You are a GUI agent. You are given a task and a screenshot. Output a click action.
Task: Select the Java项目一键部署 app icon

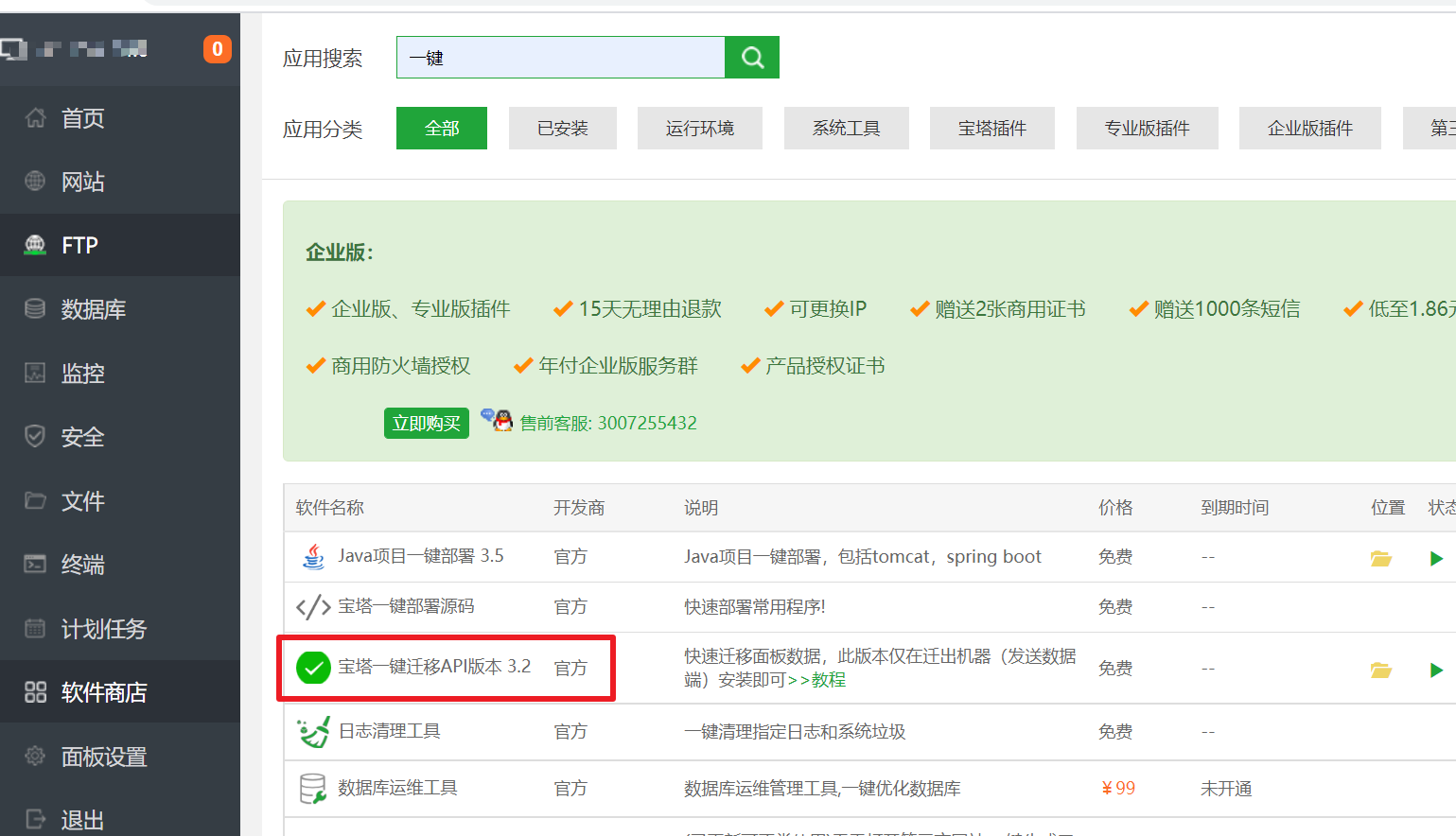(313, 556)
